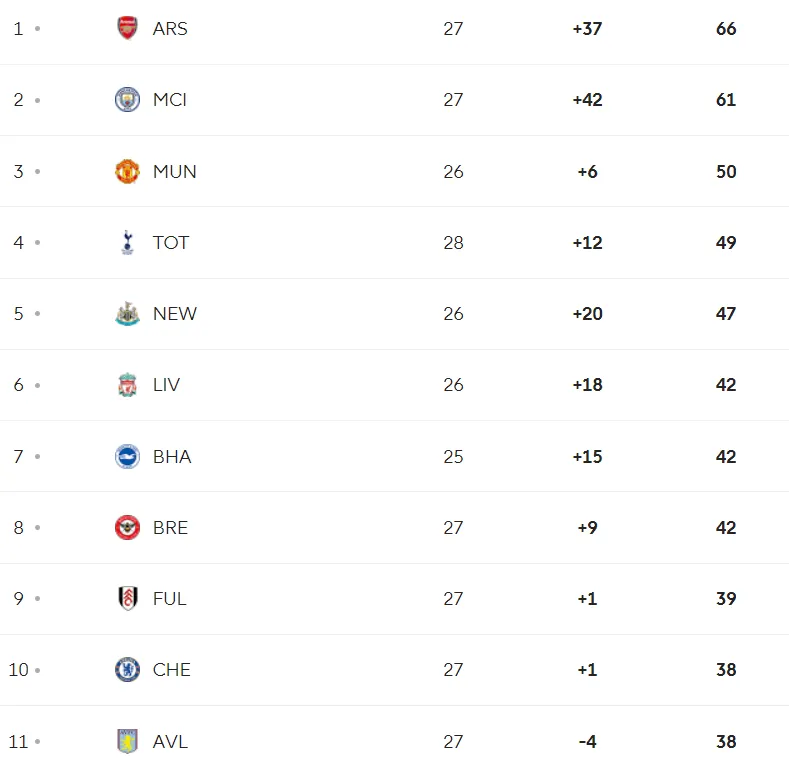Select the TOT team name
Viewport: 789px width, 776px height.
171,243
